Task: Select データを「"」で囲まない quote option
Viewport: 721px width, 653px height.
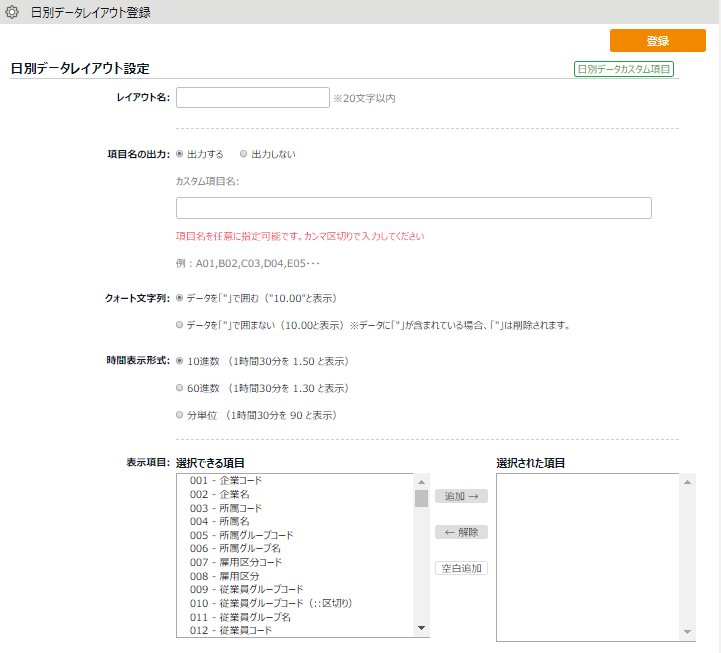Action: 180,325
